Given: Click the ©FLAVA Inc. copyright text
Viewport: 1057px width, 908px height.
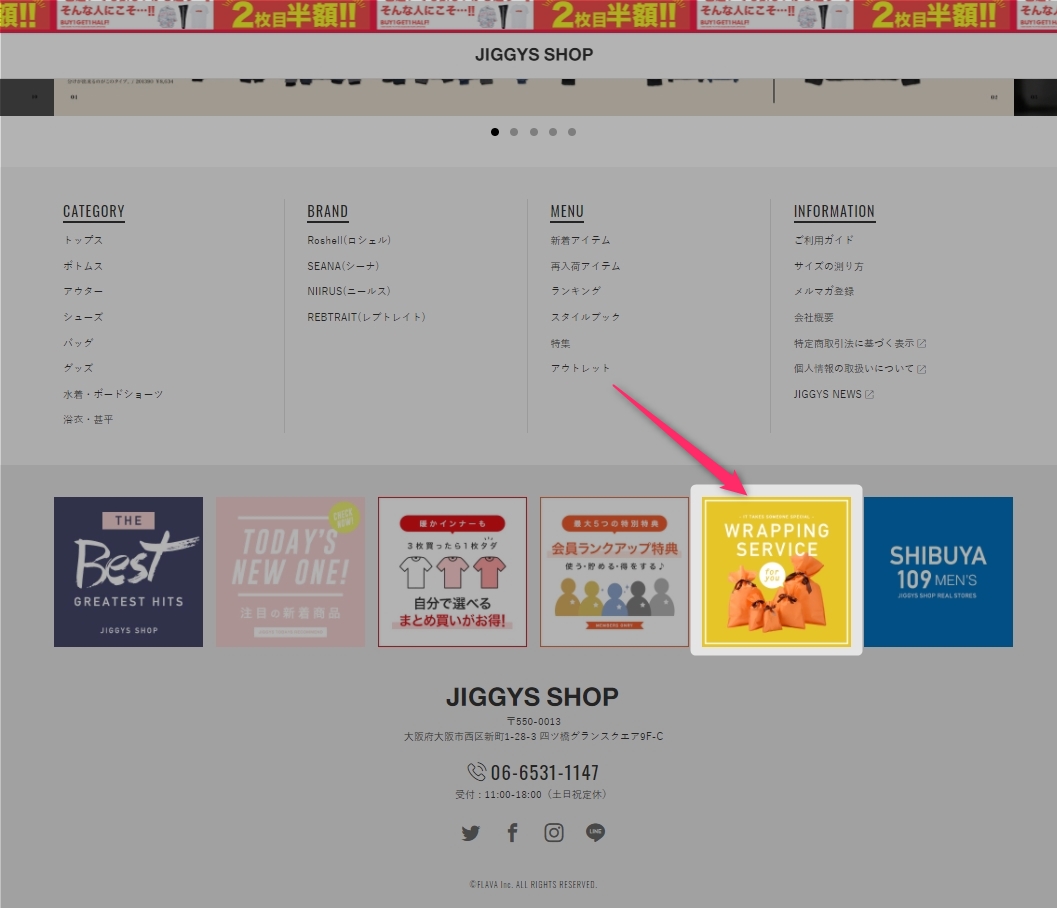Looking at the screenshot, I should pyautogui.click(x=533, y=884).
